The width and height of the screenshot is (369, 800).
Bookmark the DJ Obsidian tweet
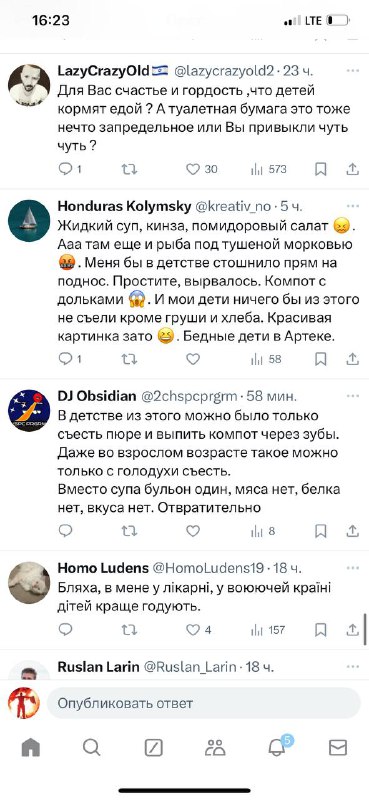321,531
